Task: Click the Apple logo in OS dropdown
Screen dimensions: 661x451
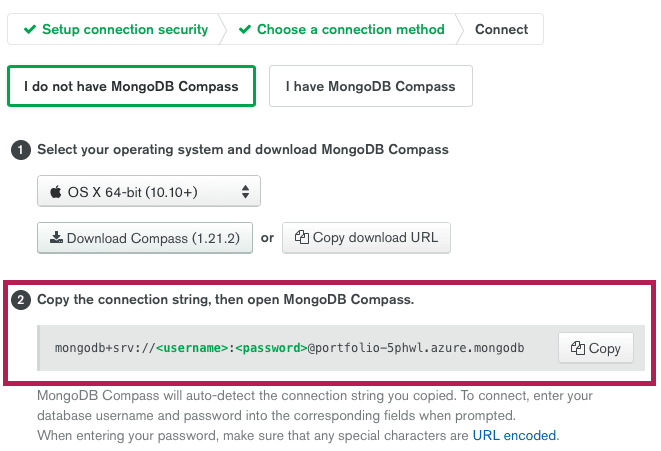Action: tap(56, 192)
